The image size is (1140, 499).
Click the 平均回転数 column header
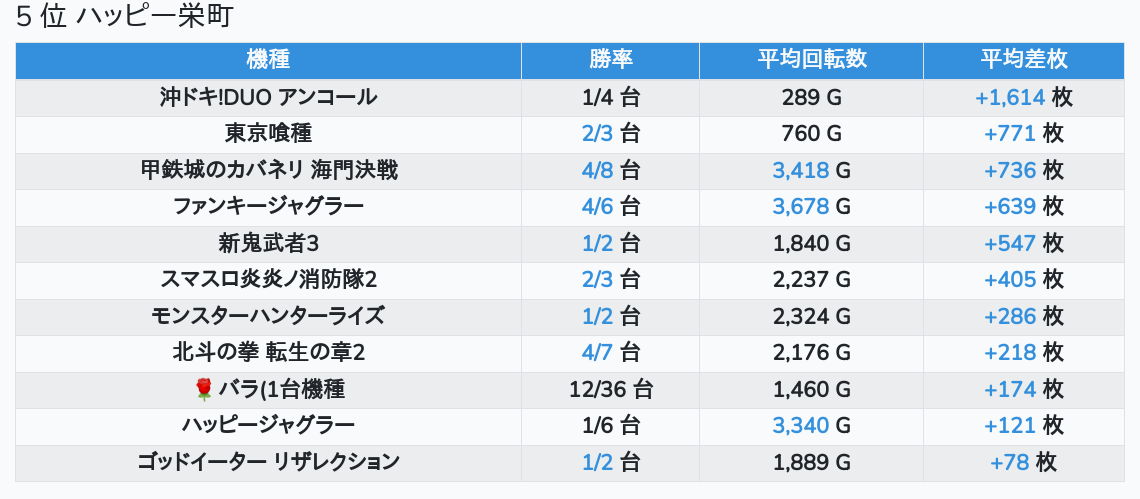click(x=811, y=60)
